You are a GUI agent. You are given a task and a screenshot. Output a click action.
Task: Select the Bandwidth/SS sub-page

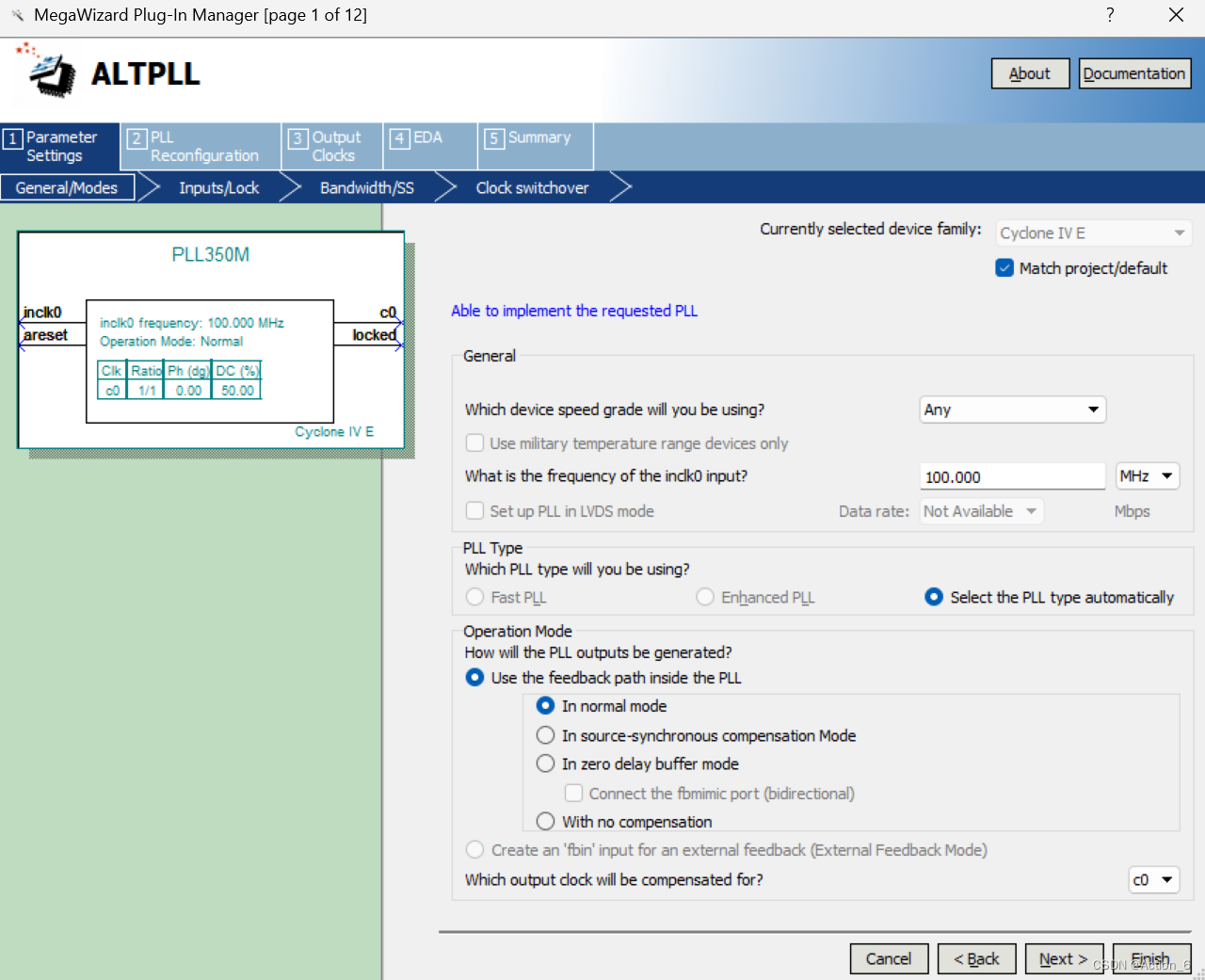pyautogui.click(x=367, y=187)
